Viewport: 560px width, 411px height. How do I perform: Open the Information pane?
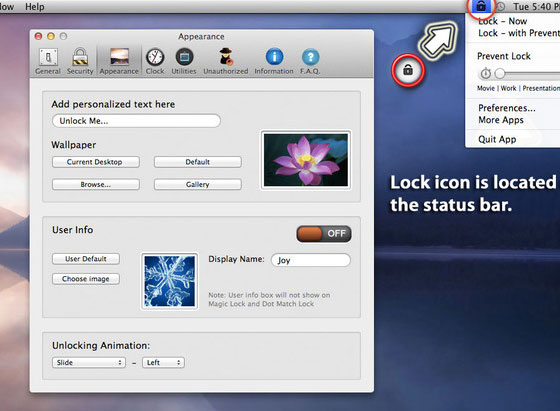(x=274, y=61)
